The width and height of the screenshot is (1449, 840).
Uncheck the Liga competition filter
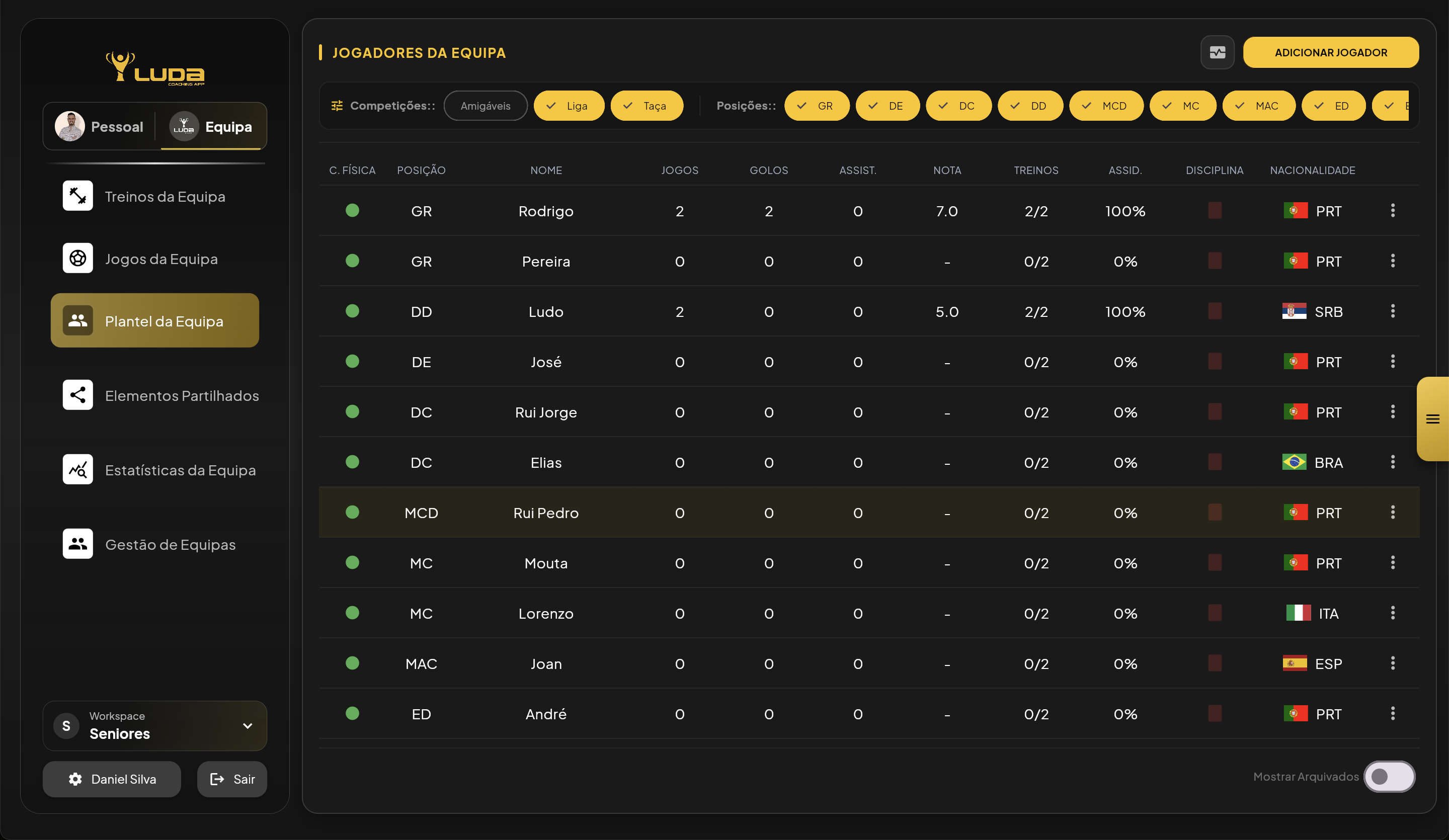pos(569,105)
